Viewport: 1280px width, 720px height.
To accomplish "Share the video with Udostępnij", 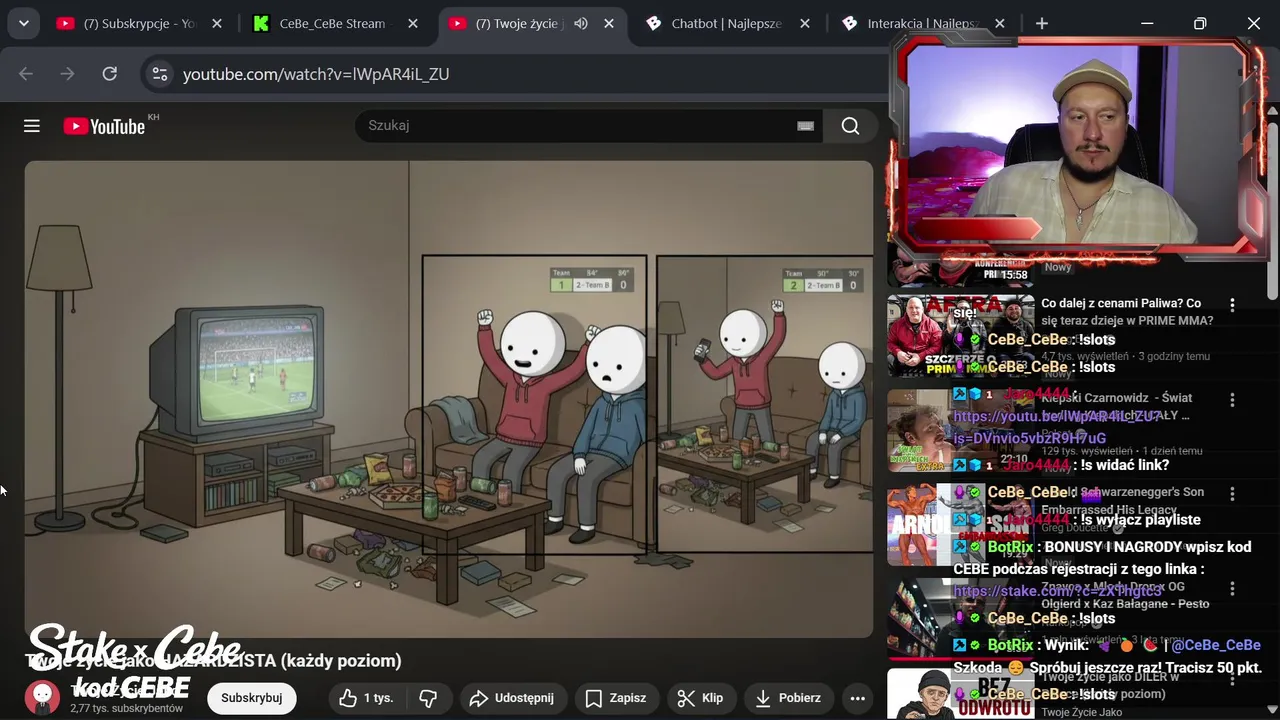I will [x=511, y=698].
